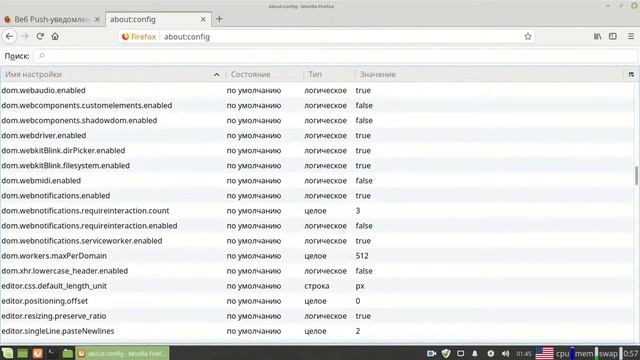Screen dimensions: 640x360
Task: Select the dom.webnotifications.enabled preference
Action: pyautogui.click(x=317, y=196)
